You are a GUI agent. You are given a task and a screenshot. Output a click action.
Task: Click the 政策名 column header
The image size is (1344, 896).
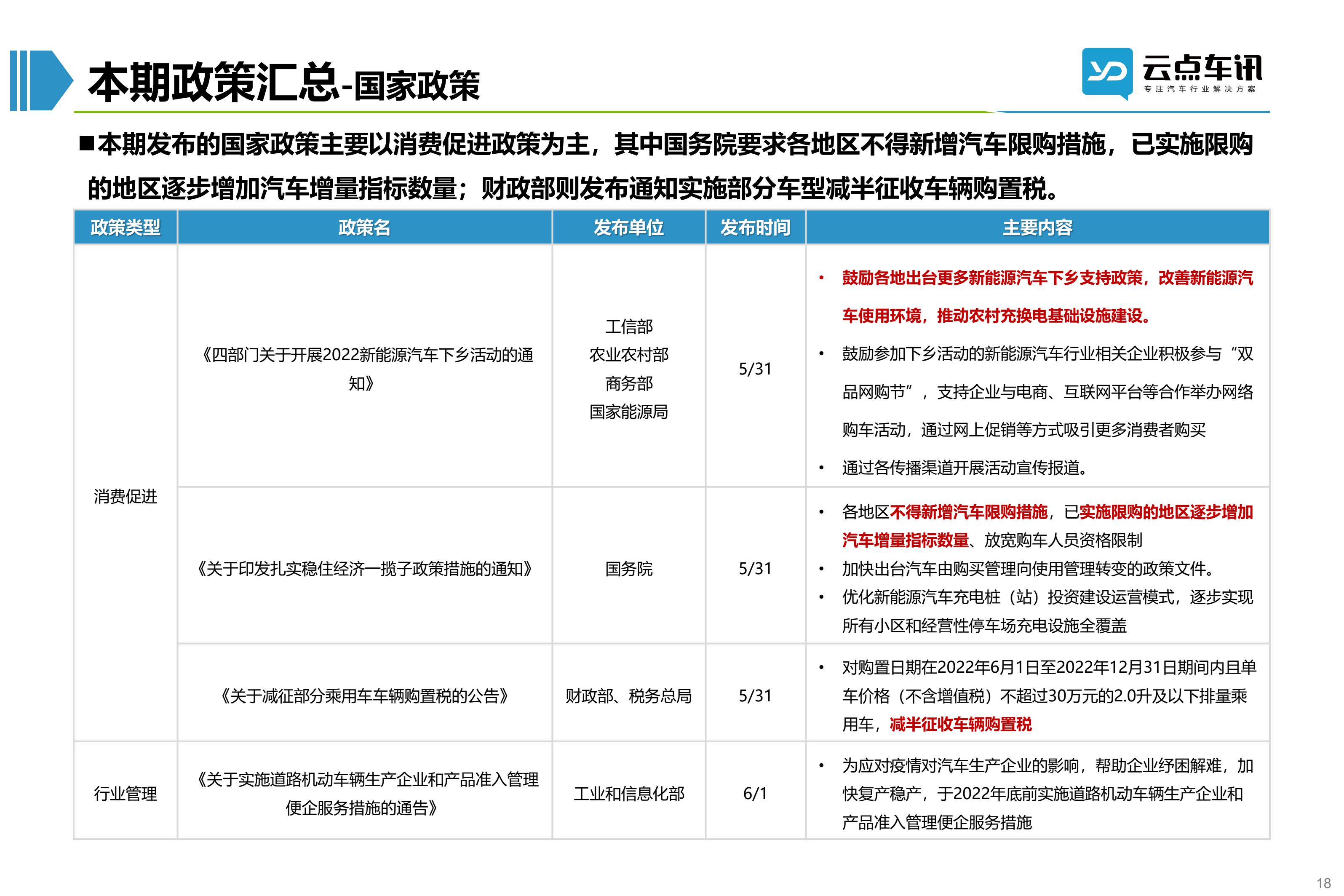point(364,227)
